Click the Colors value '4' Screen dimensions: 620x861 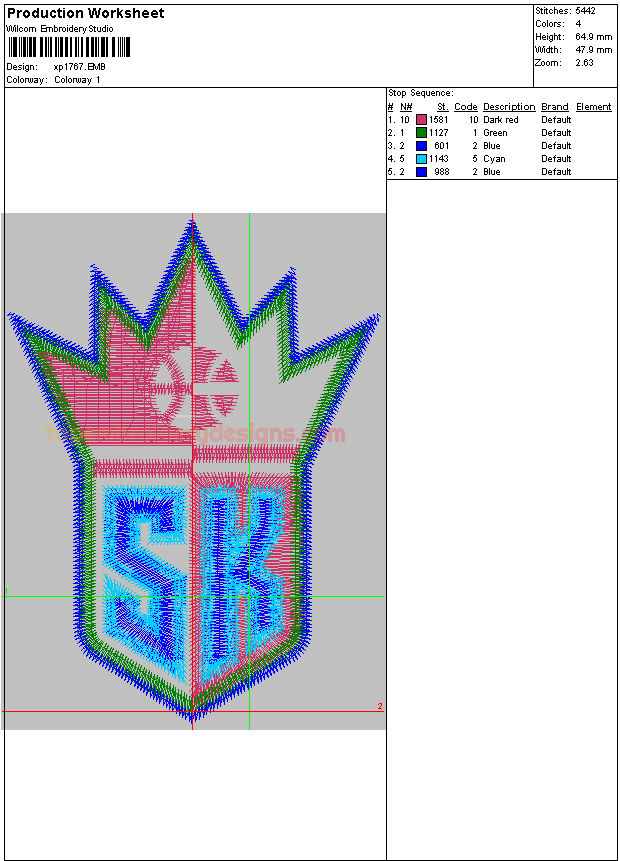tap(578, 24)
